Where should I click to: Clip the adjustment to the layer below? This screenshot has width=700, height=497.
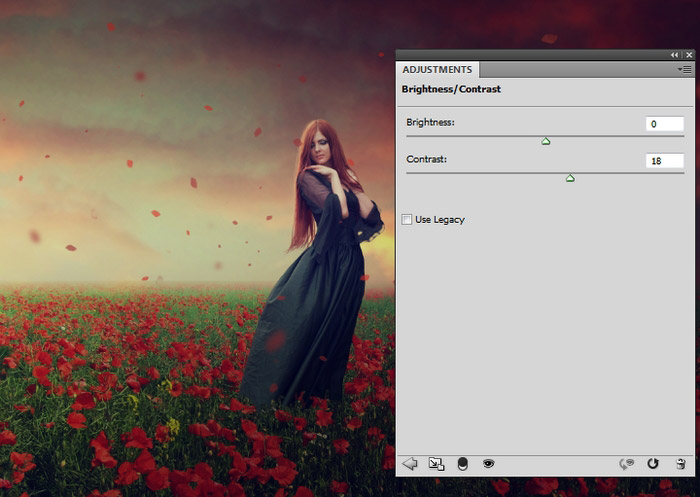pyautogui.click(x=462, y=464)
